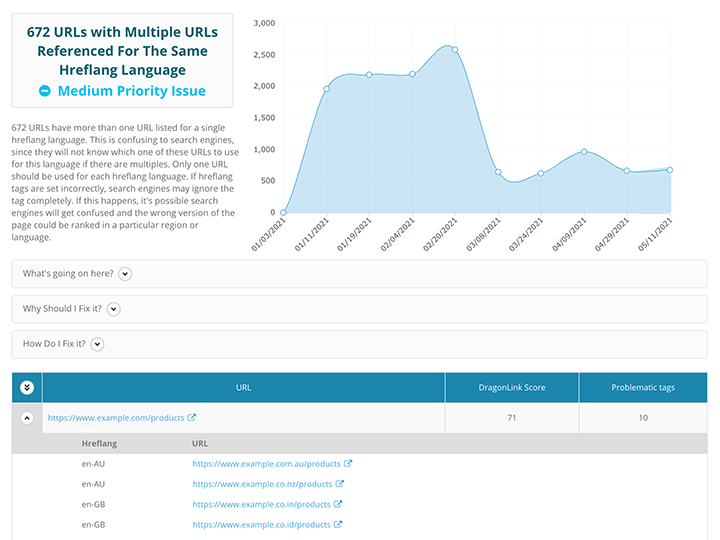Expand "Why Should I Fix it?" section
Image resolution: width=720 pixels, height=540 pixels.
tap(114, 309)
